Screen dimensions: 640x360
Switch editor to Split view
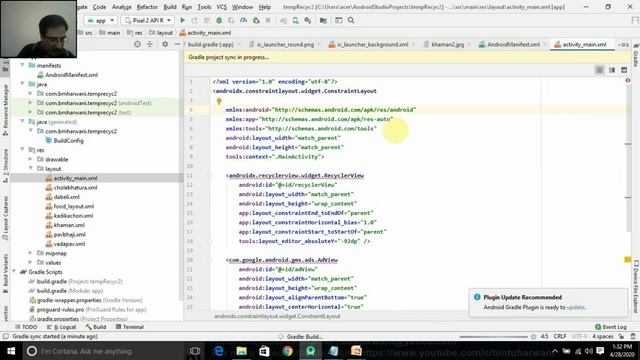pos(612,70)
